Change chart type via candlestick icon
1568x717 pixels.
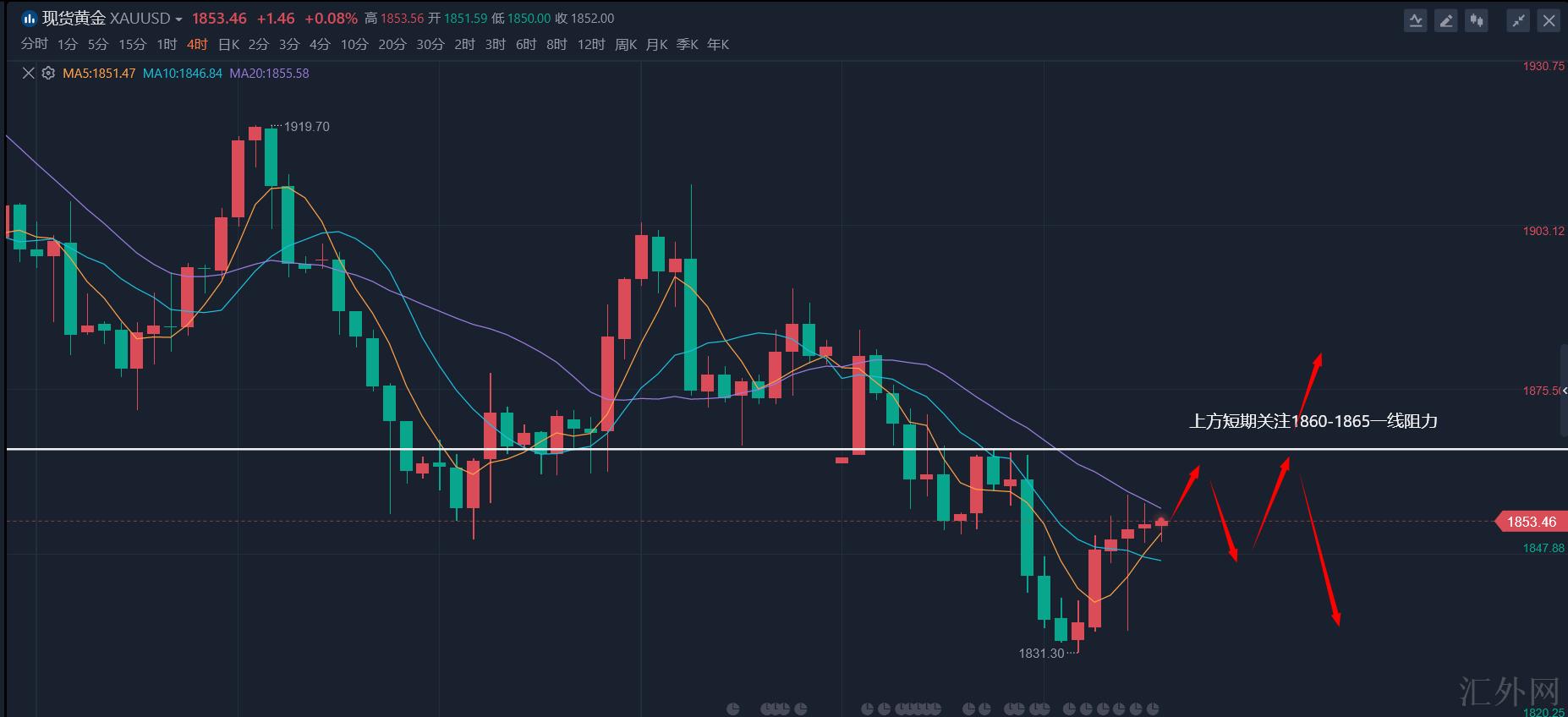click(1477, 20)
